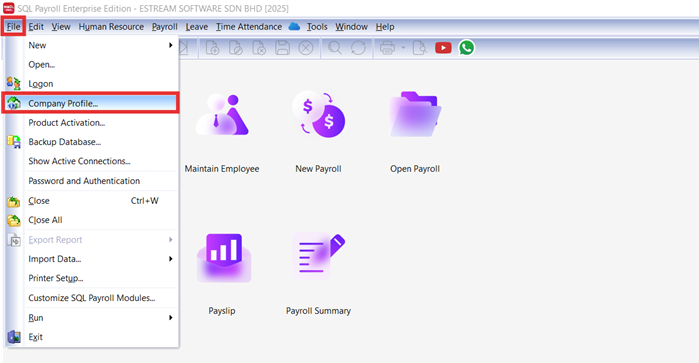The width and height of the screenshot is (699, 363).
Task: Click the Edit document toolbar icon
Action: [235, 48]
